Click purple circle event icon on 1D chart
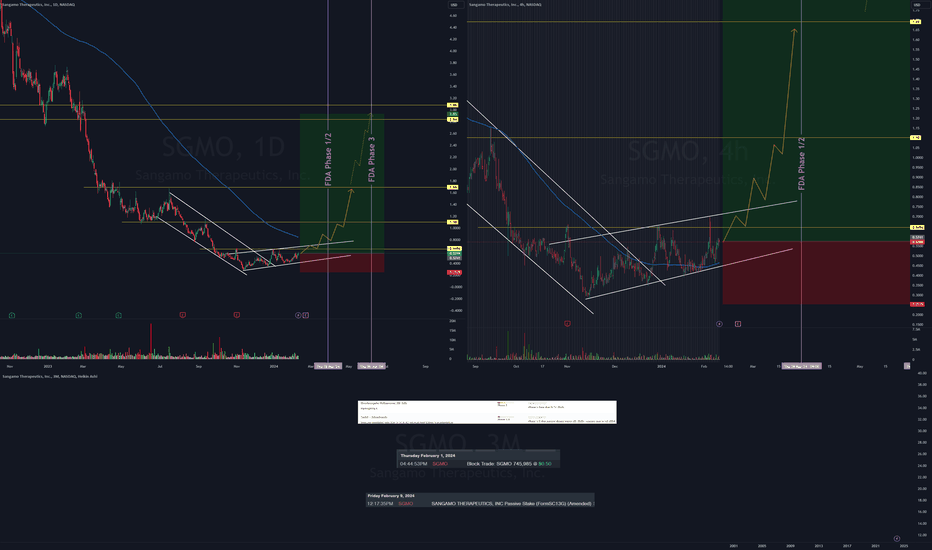Image resolution: width=932 pixels, height=550 pixels. coord(298,315)
